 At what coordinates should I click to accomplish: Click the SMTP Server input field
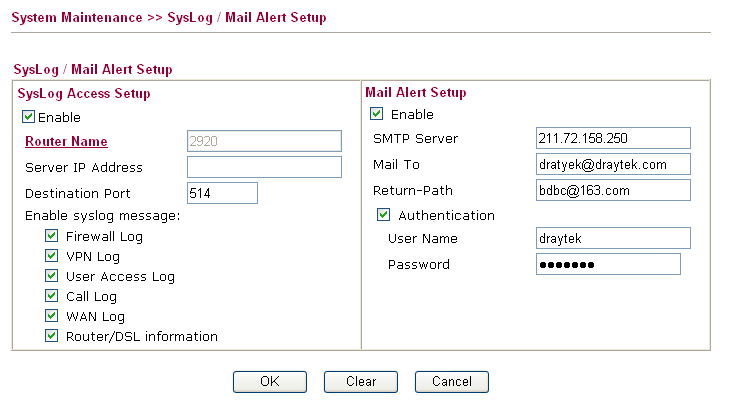coord(613,138)
